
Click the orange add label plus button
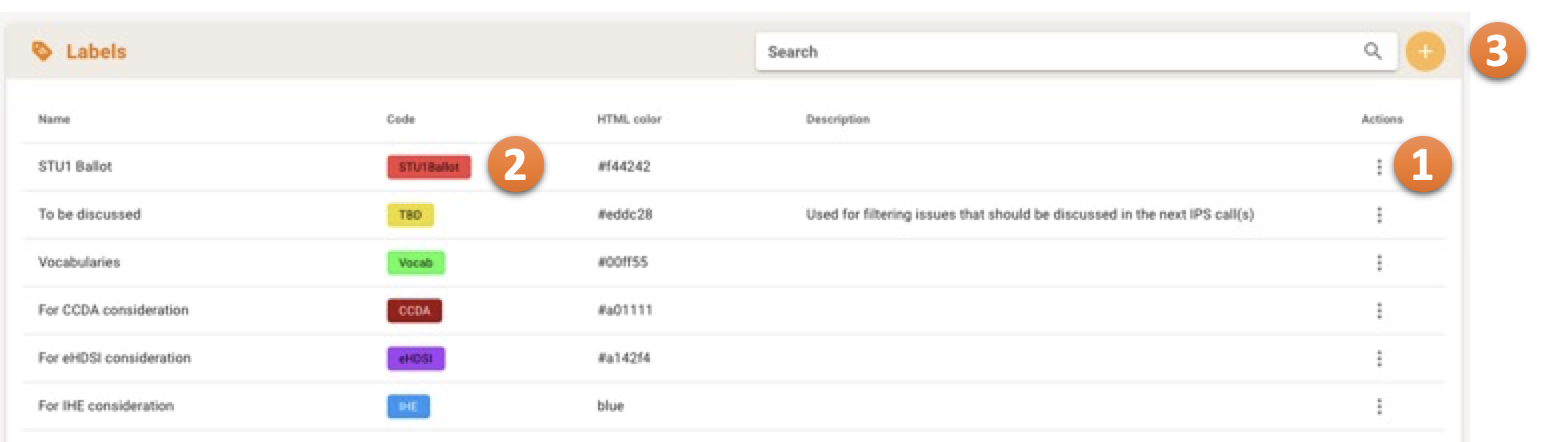1425,52
